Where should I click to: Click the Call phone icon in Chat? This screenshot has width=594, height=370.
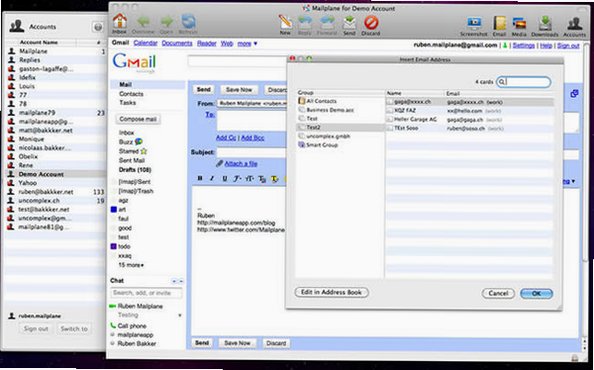coord(113,326)
